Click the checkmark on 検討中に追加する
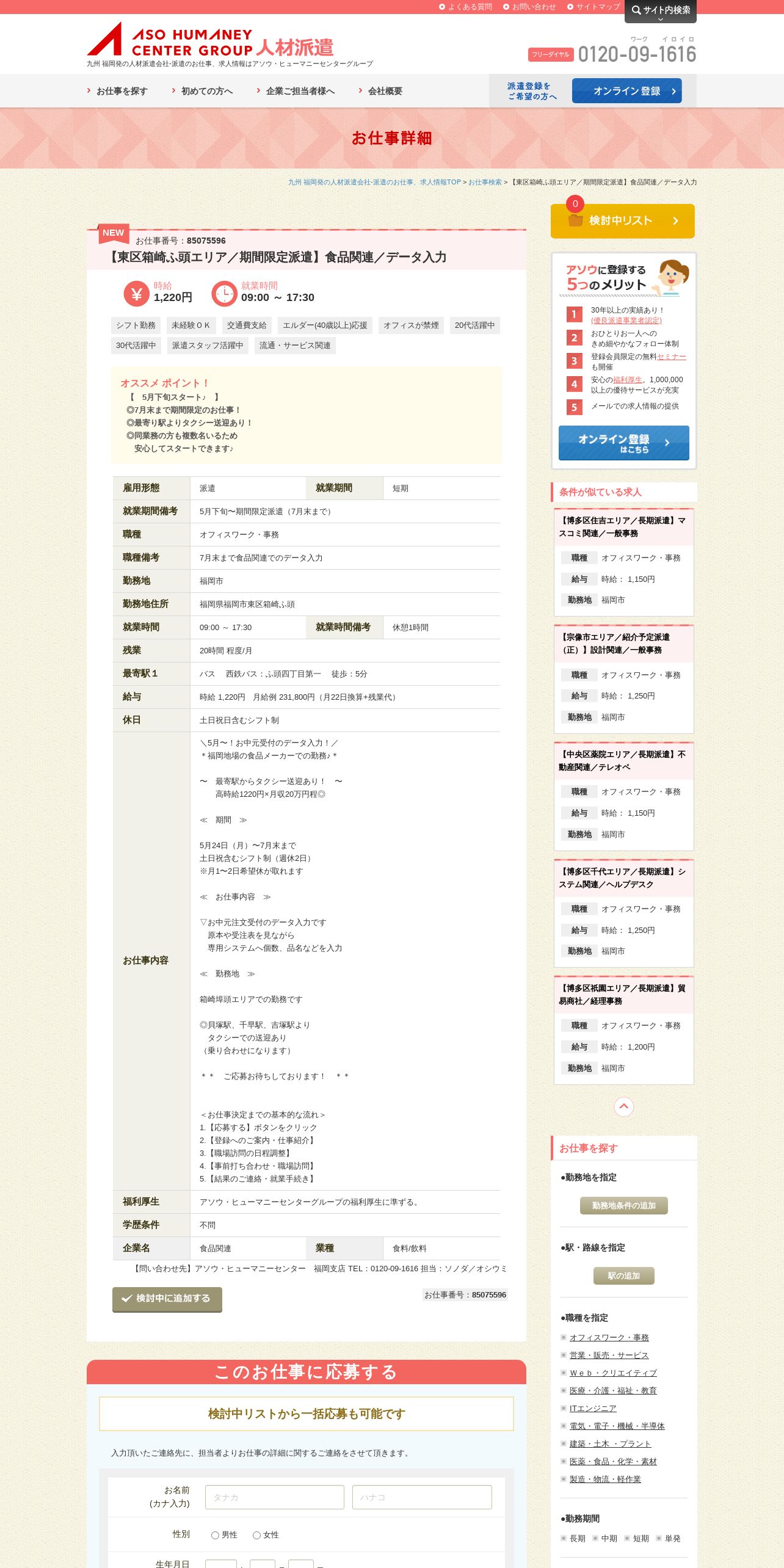The width and height of the screenshot is (784, 1568). point(127,1298)
